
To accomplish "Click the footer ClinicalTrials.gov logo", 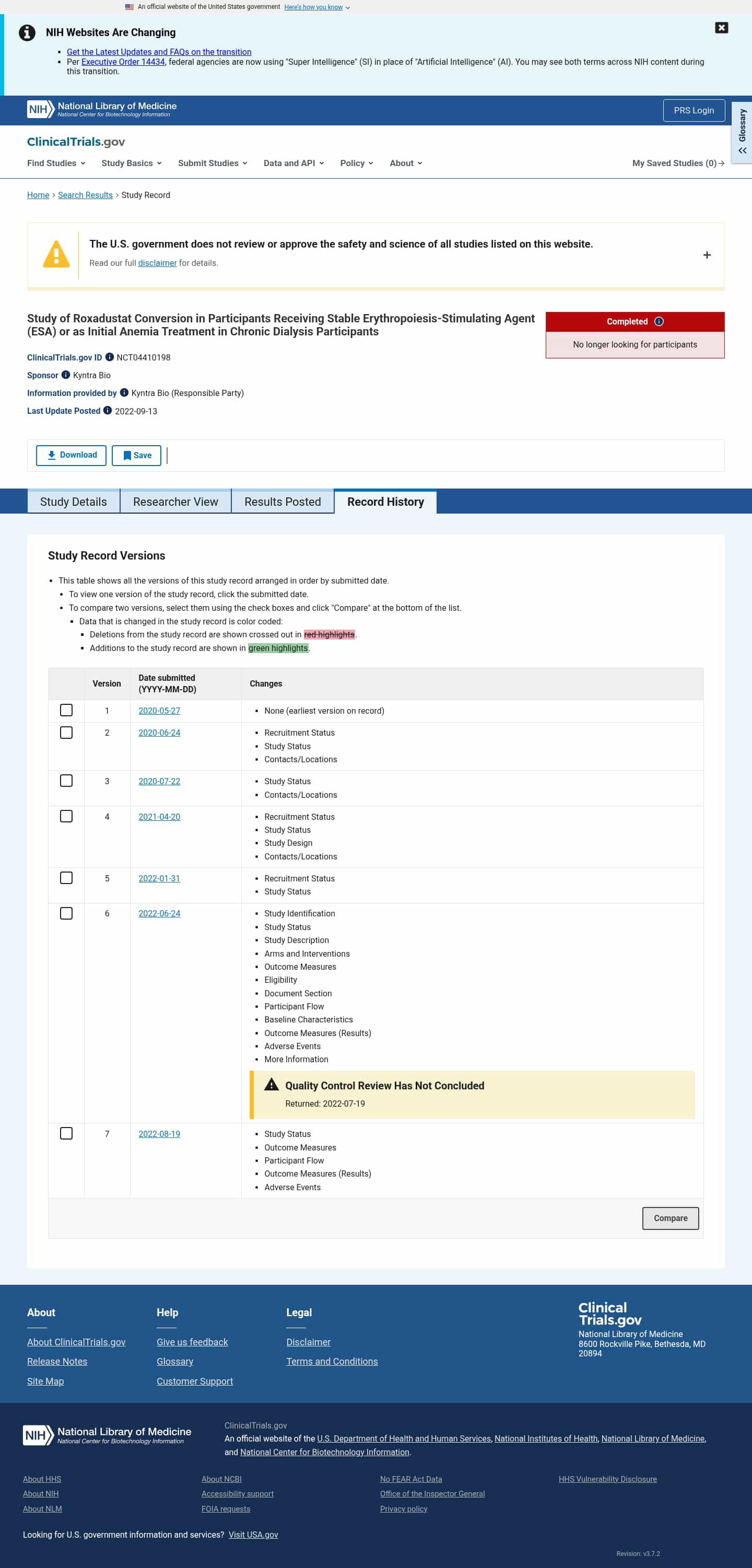I will (609, 1314).
